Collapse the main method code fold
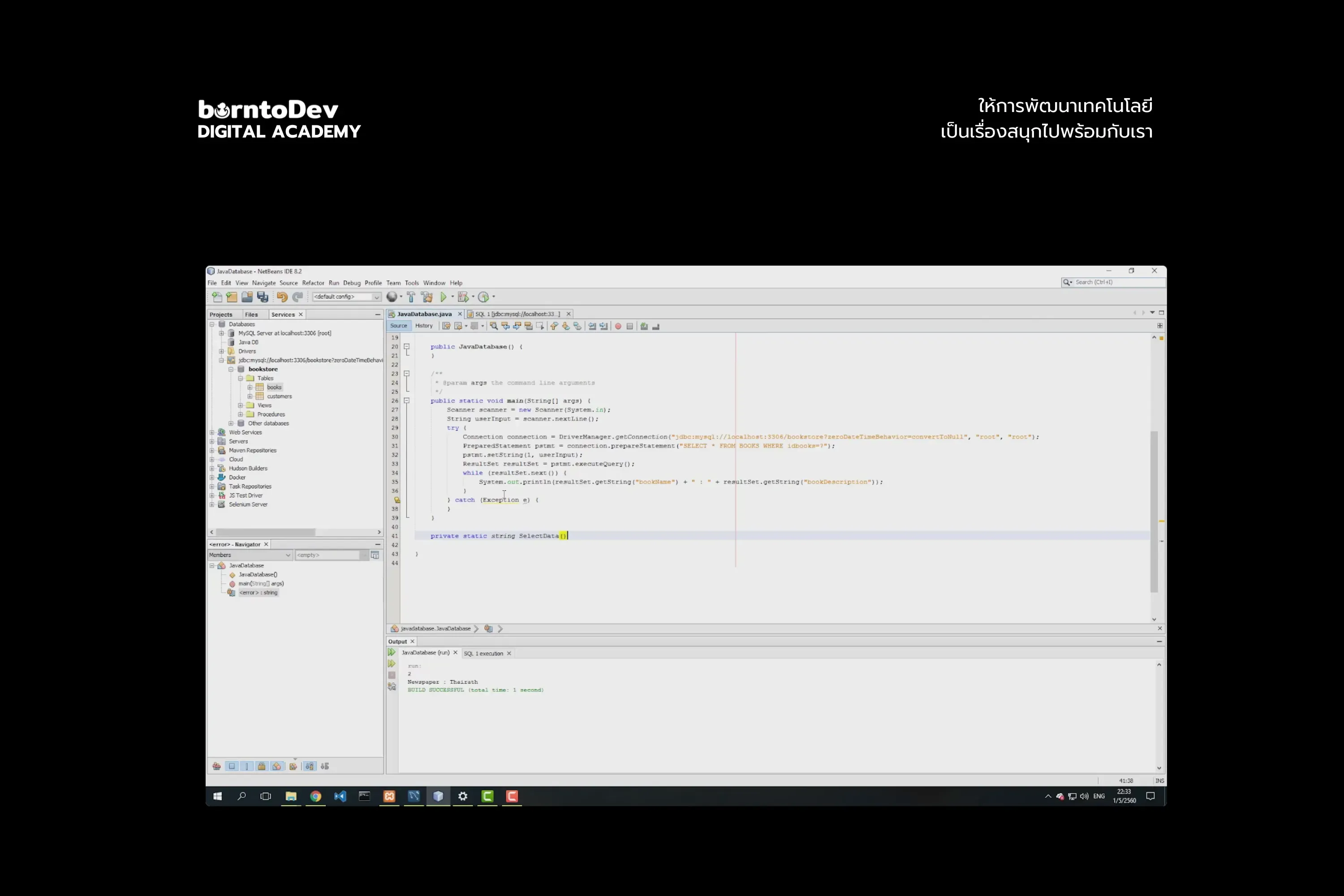The width and height of the screenshot is (1344, 896). [407, 401]
